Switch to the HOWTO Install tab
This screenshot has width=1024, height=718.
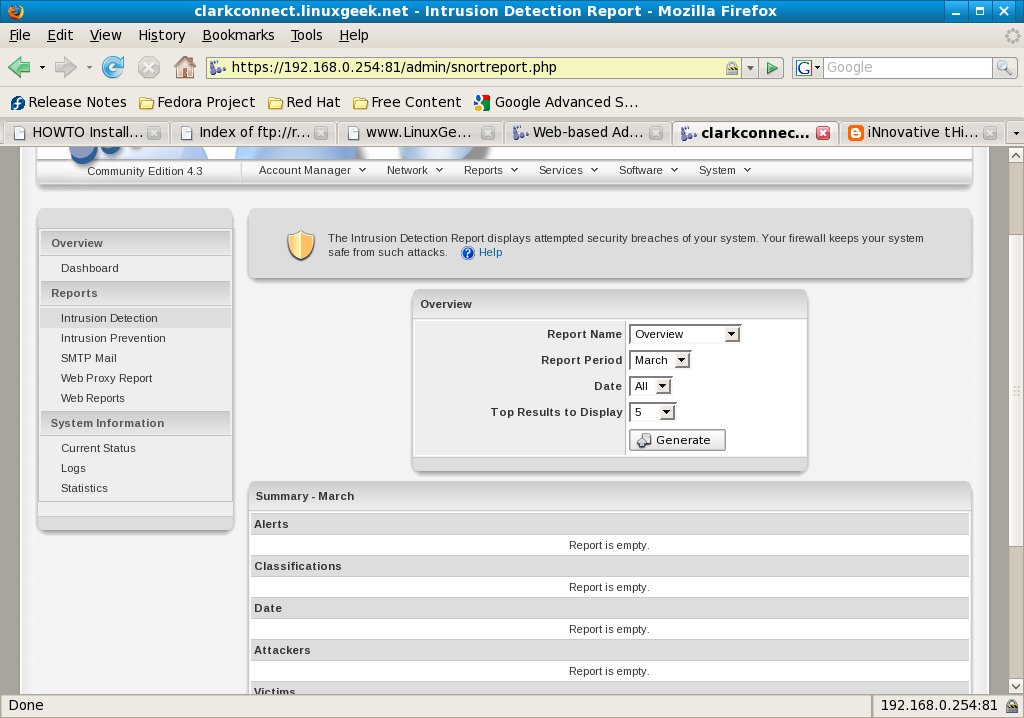[x=86, y=133]
